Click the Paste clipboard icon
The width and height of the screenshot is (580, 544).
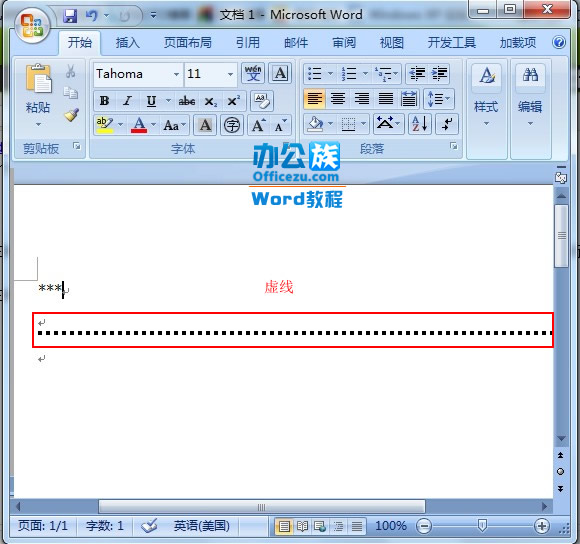click(38, 78)
